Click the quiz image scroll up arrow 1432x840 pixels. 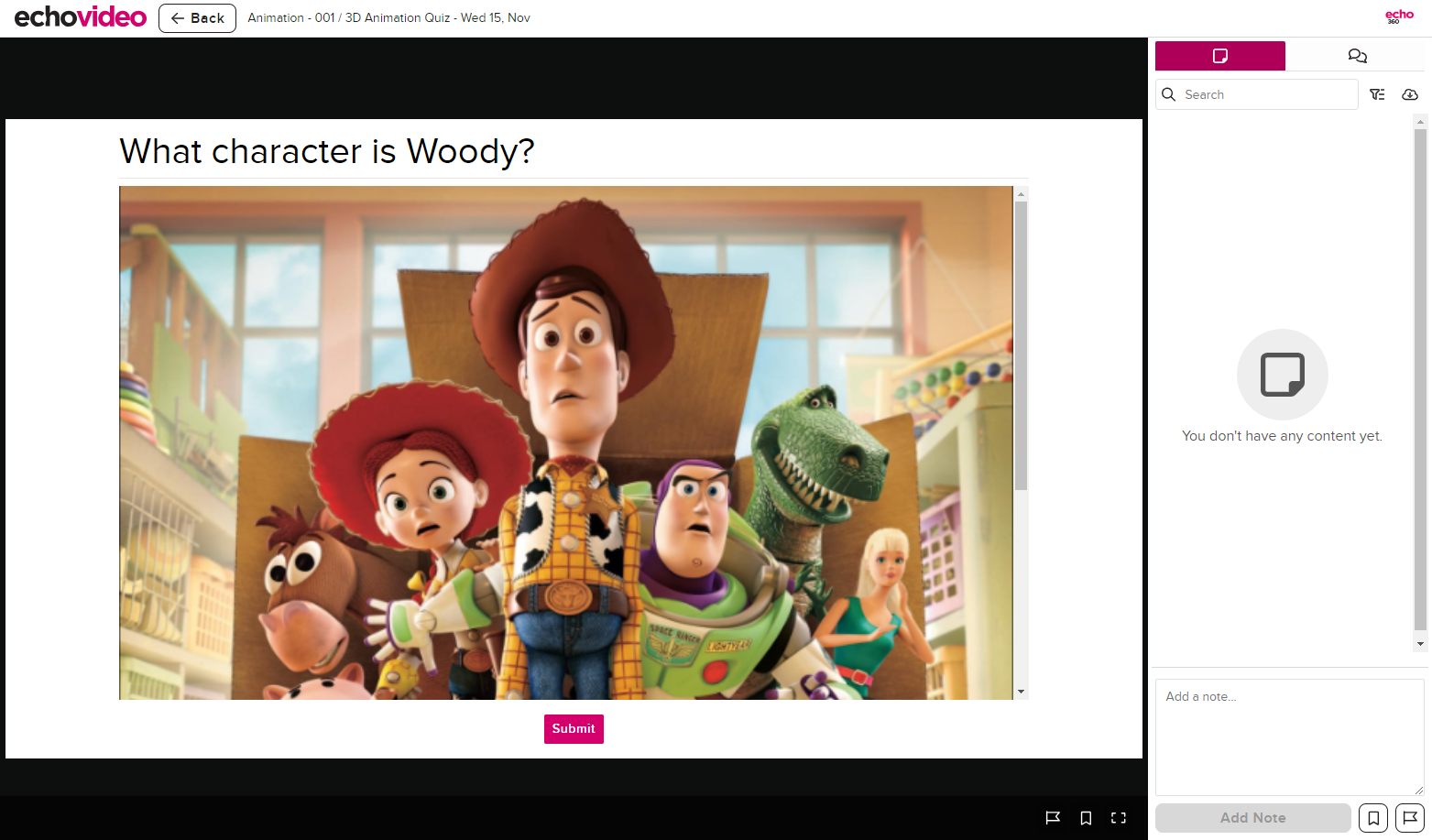click(1021, 193)
